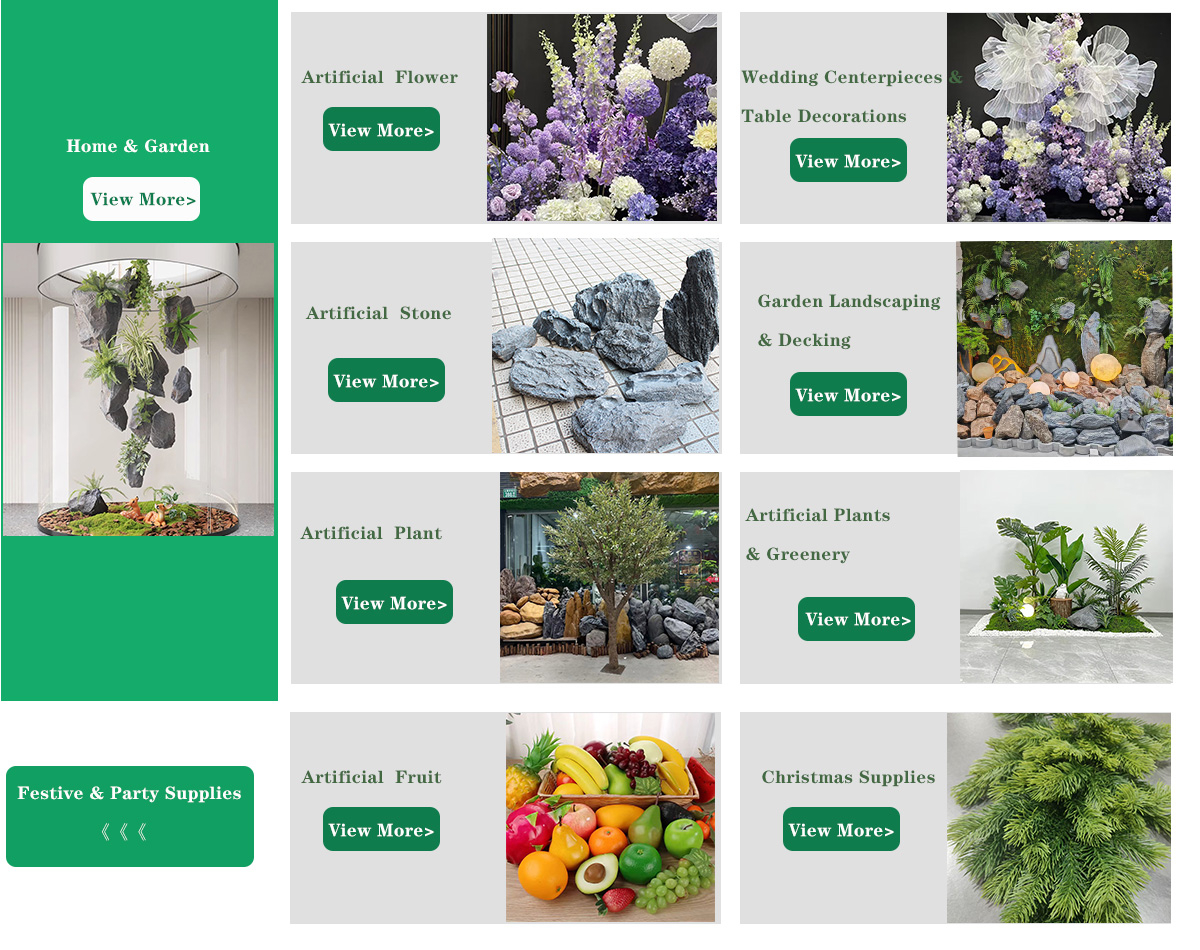Screen dimensions: 1200x950
Task: Open the hanging stones terrarium image
Action: [138, 389]
